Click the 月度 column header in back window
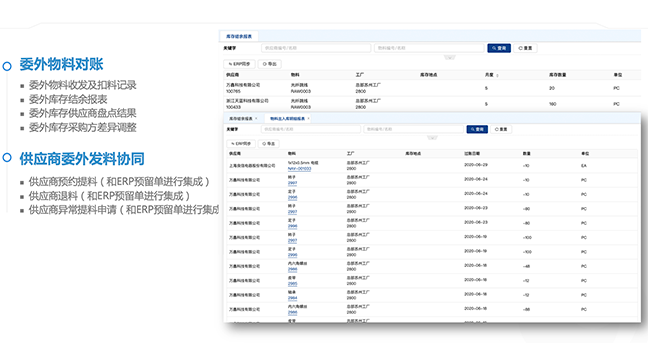The height and width of the screenshot is (364, 648). point(489,75)
